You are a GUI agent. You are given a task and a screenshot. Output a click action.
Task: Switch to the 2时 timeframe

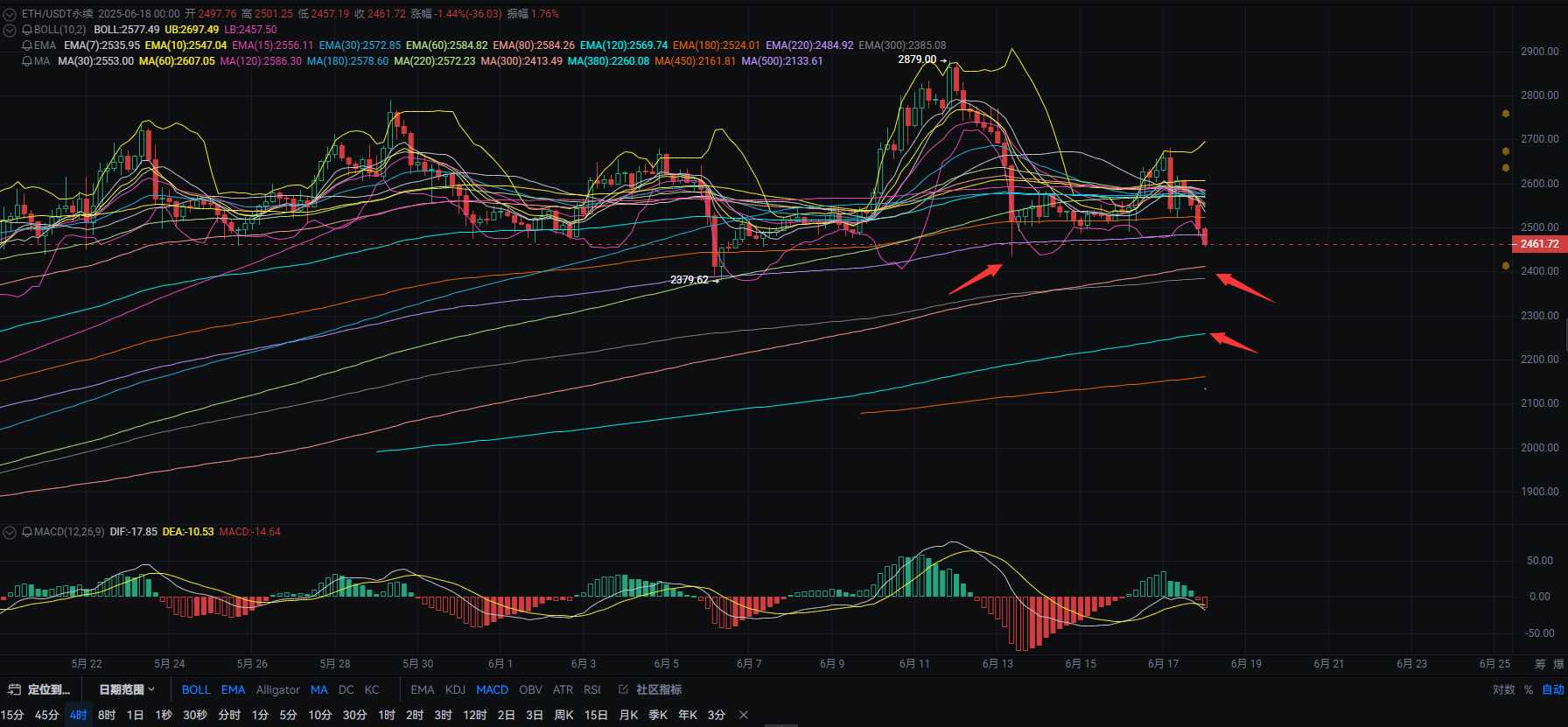coord(415,715)
